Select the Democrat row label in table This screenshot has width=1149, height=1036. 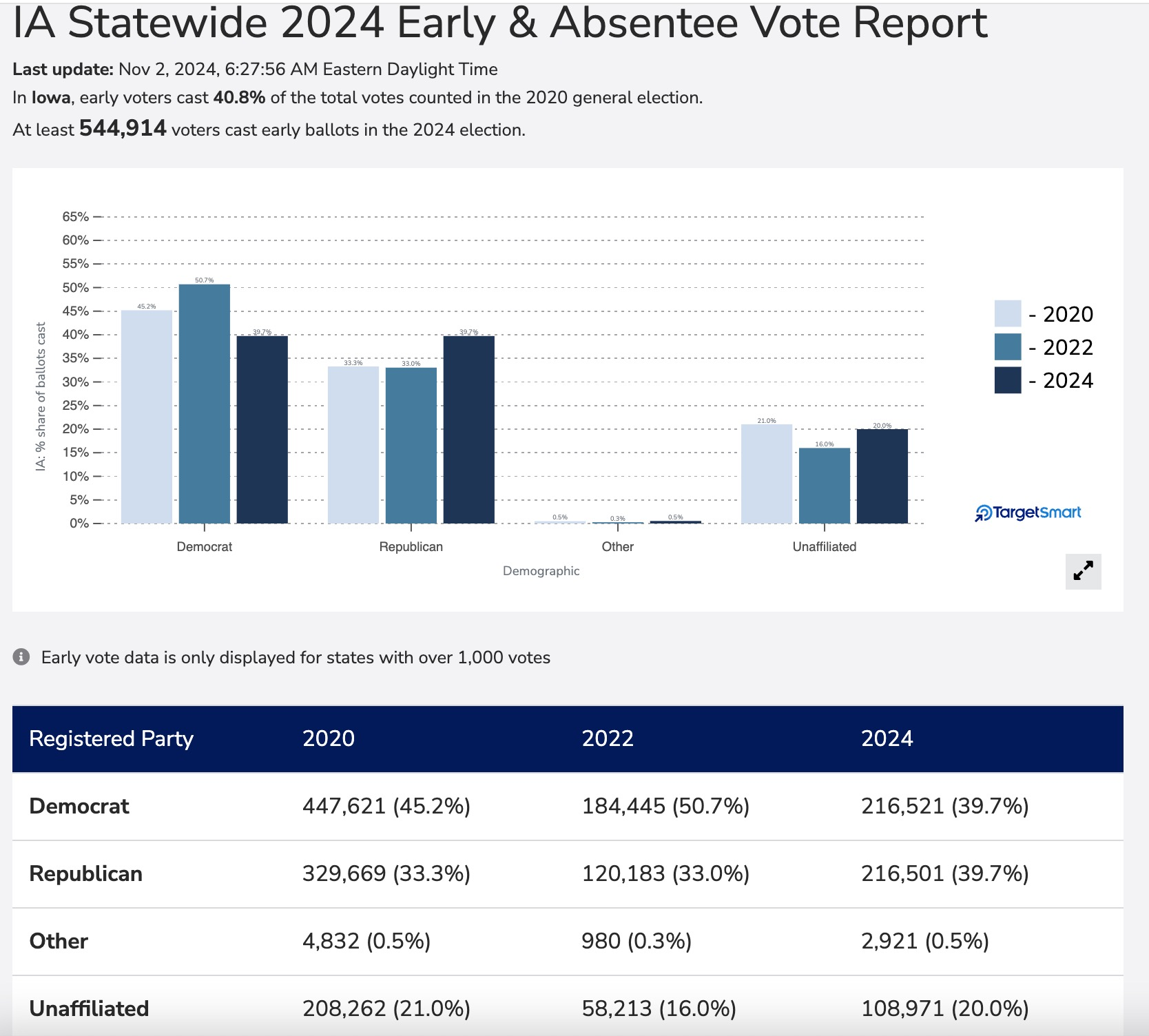(x=79, y=806)
